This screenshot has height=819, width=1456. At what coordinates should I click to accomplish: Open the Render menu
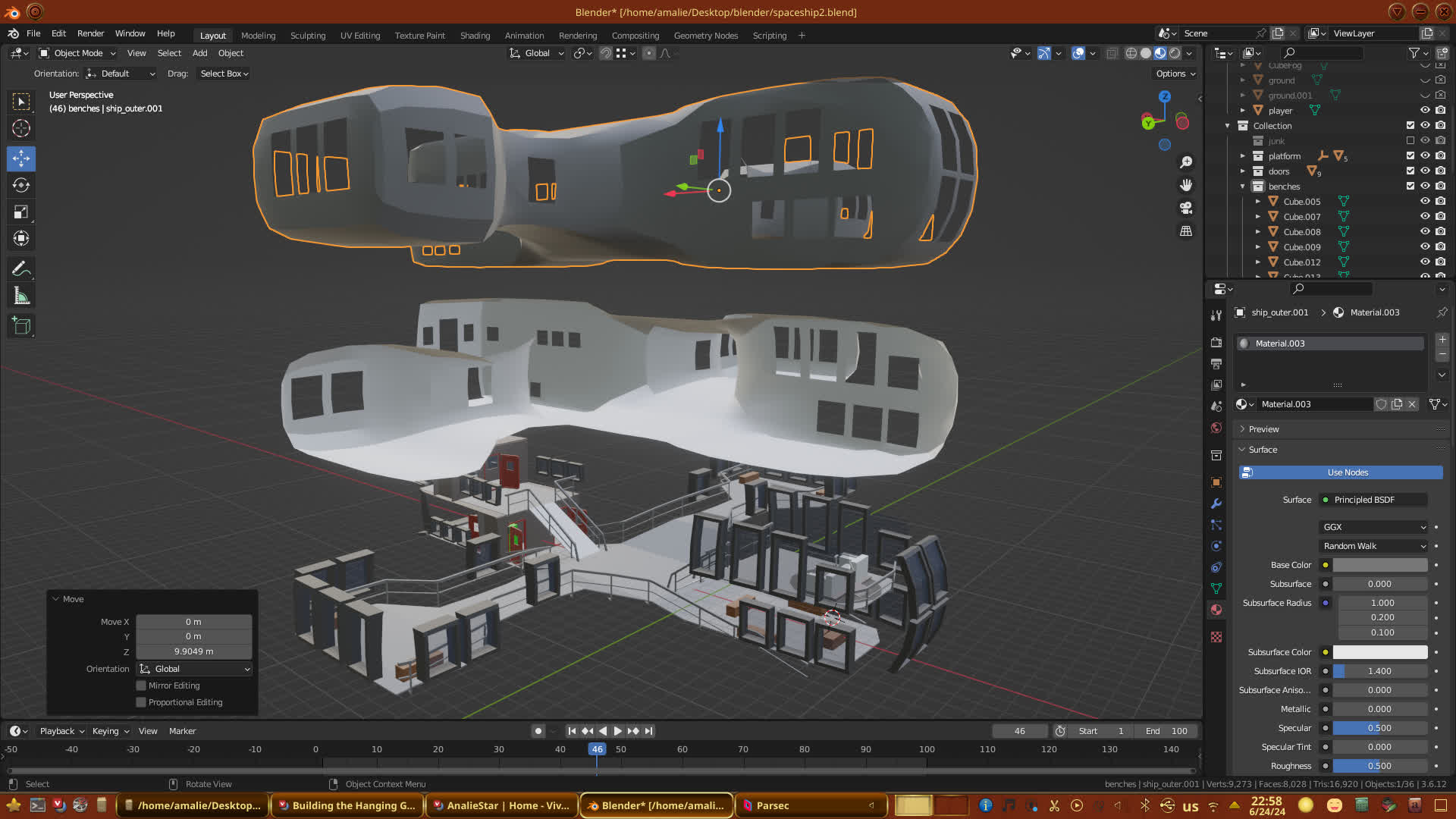[x=90, y=33]
